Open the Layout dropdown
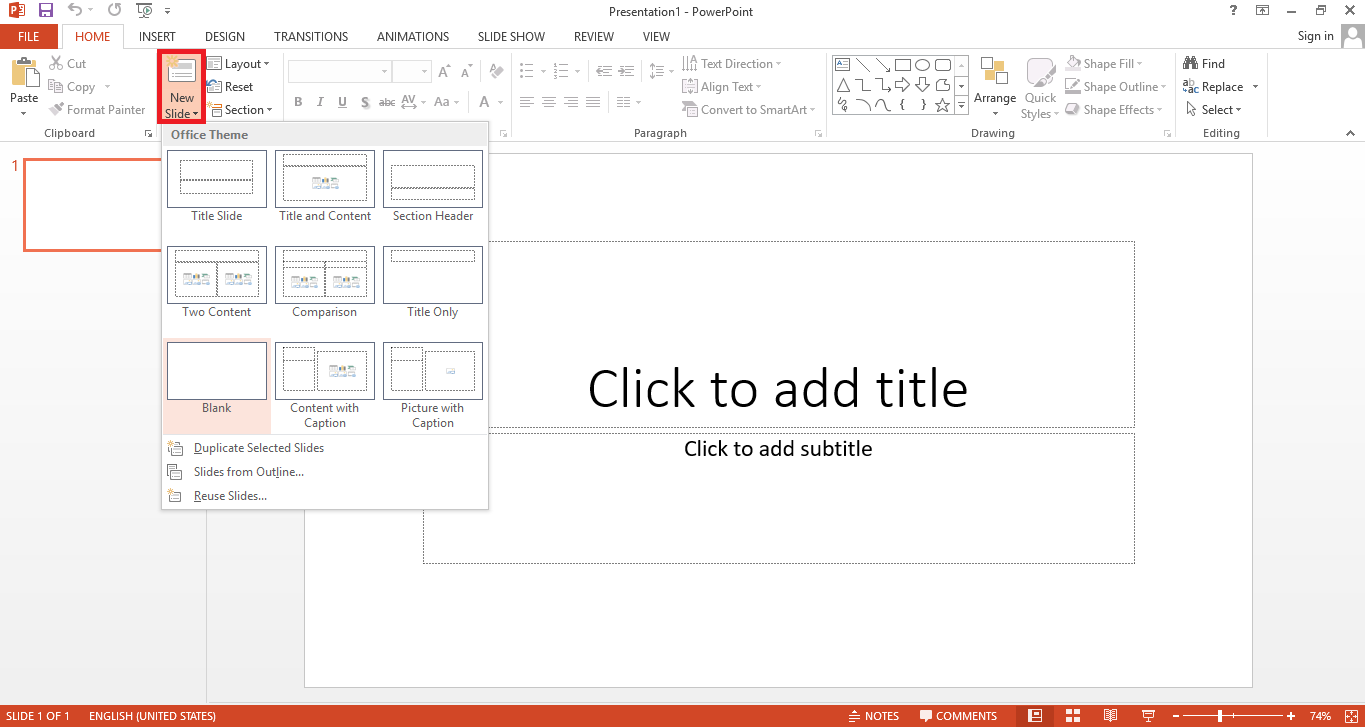 pos(239,63)
